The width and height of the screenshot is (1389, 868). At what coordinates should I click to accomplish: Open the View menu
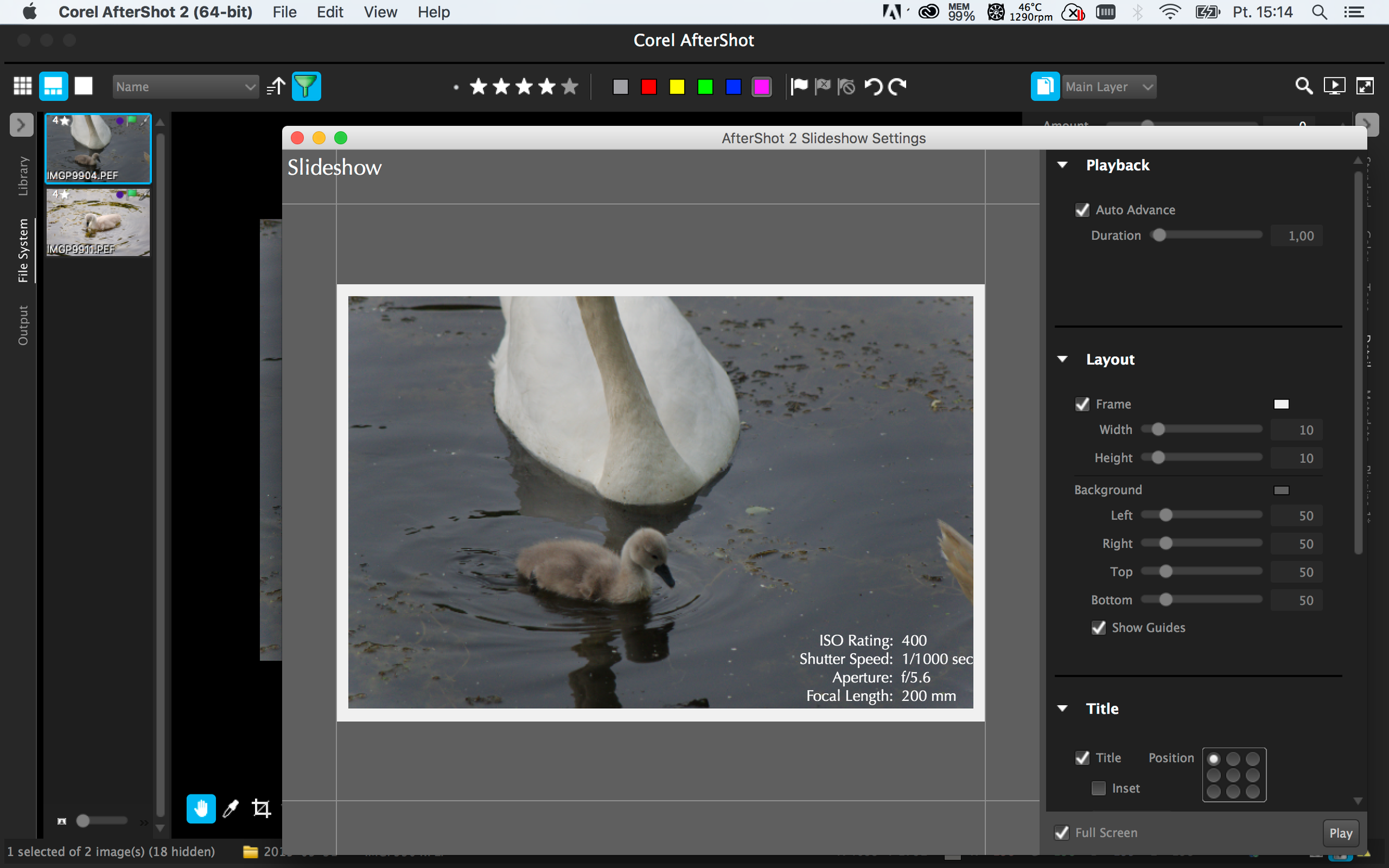[x=380, y=12]
